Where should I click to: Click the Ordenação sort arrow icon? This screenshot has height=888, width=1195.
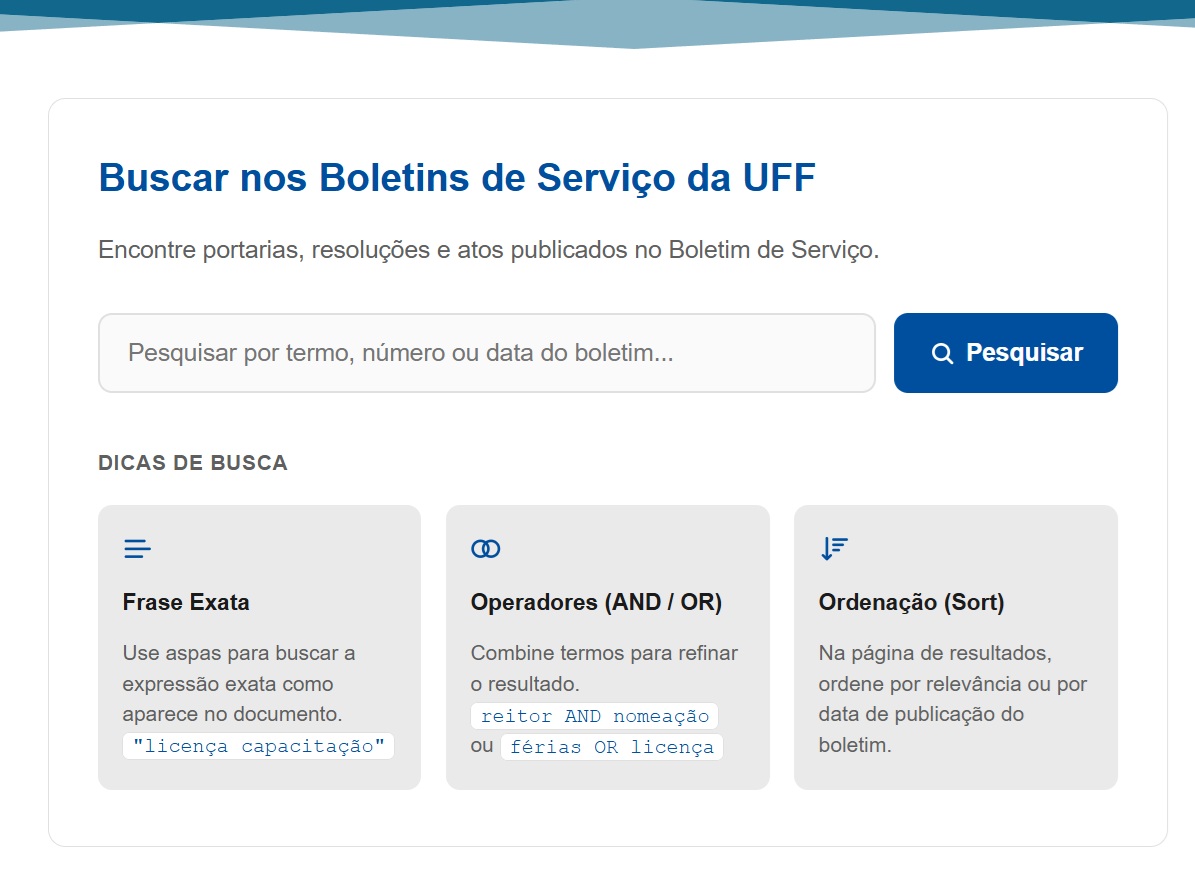pyautogui.click(x=834, y=549)
